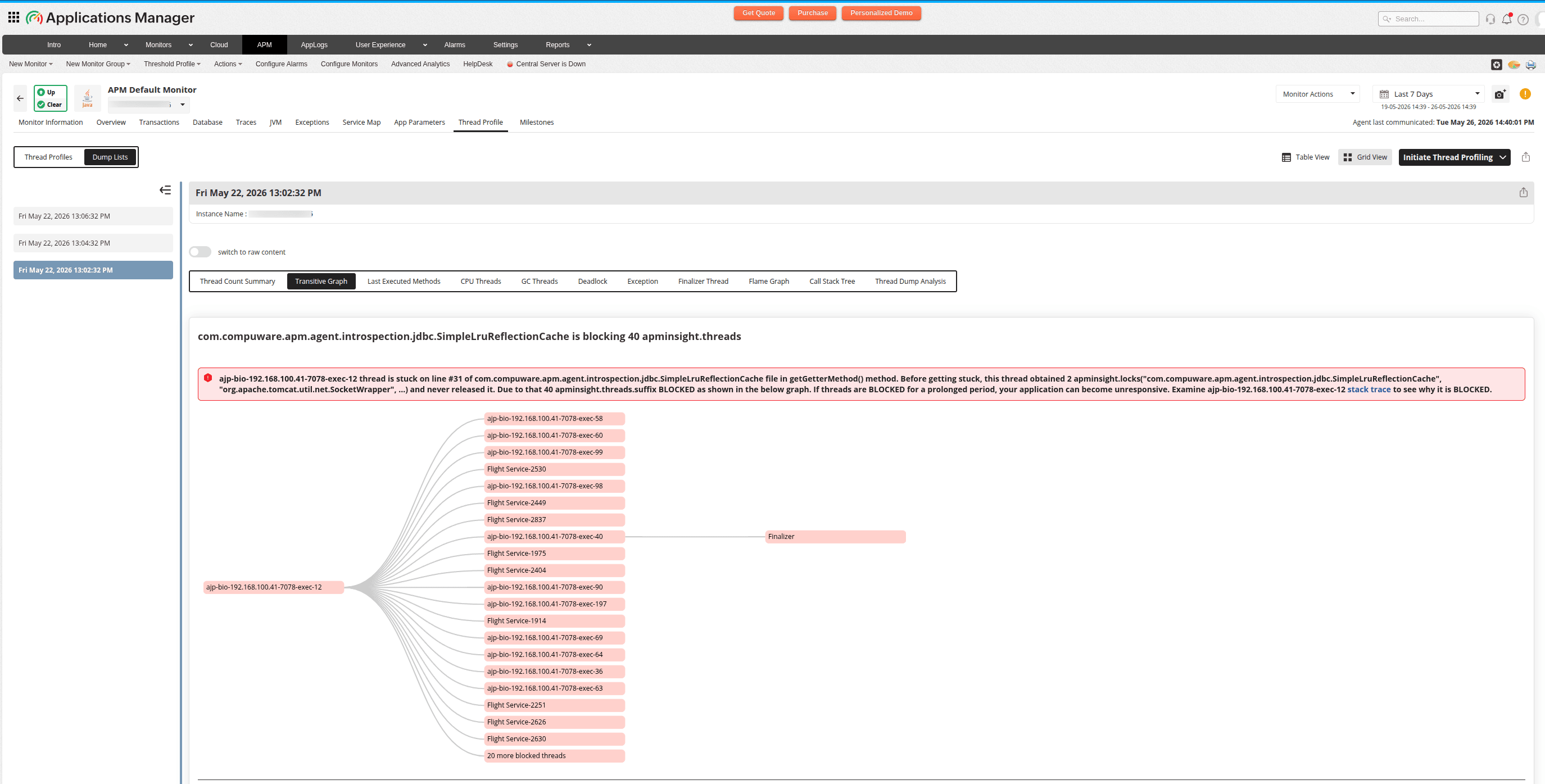
Task: Expand the Monitors menu arrow
Action: (191, 45)
